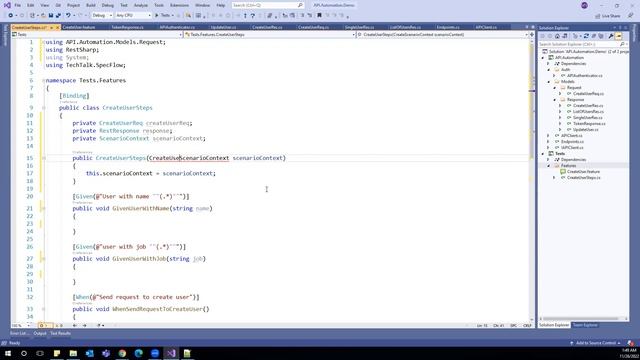Viewport: 640px width, 360px height.
Task: Start the Tests run button
Action: tap(163, 16)
